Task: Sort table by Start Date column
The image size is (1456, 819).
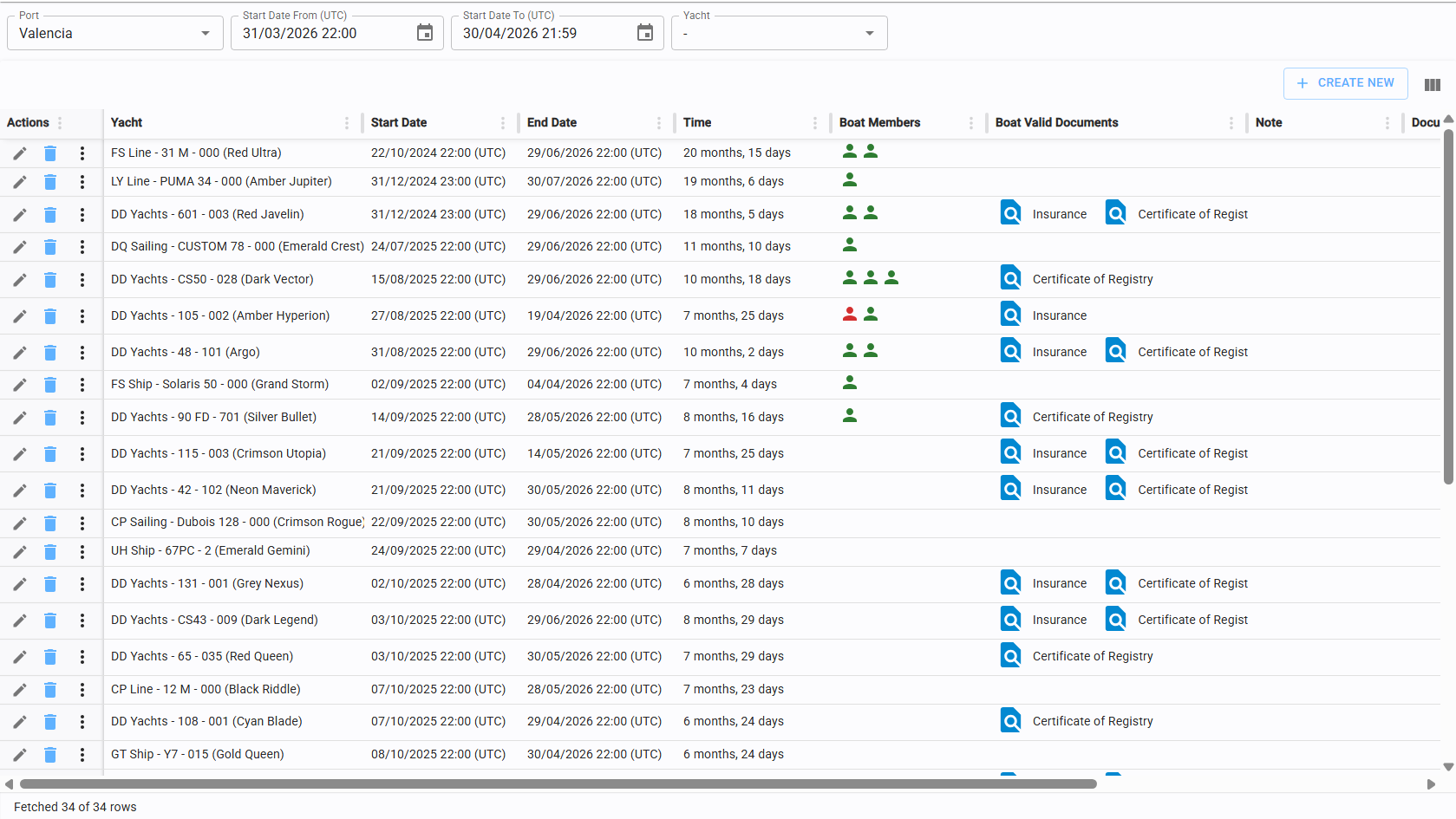Action: click(399, 123)
